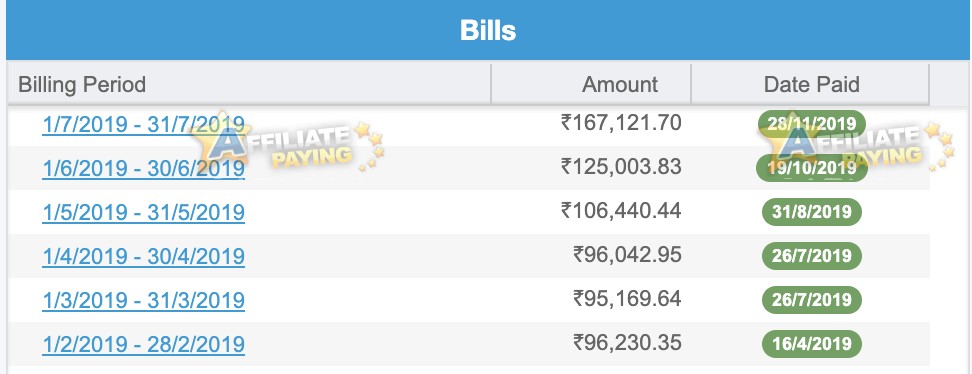Click the 26/7/2019 badge in March row
The height and width of the screenshot is (374, 972).
click(x=811, y=300)
